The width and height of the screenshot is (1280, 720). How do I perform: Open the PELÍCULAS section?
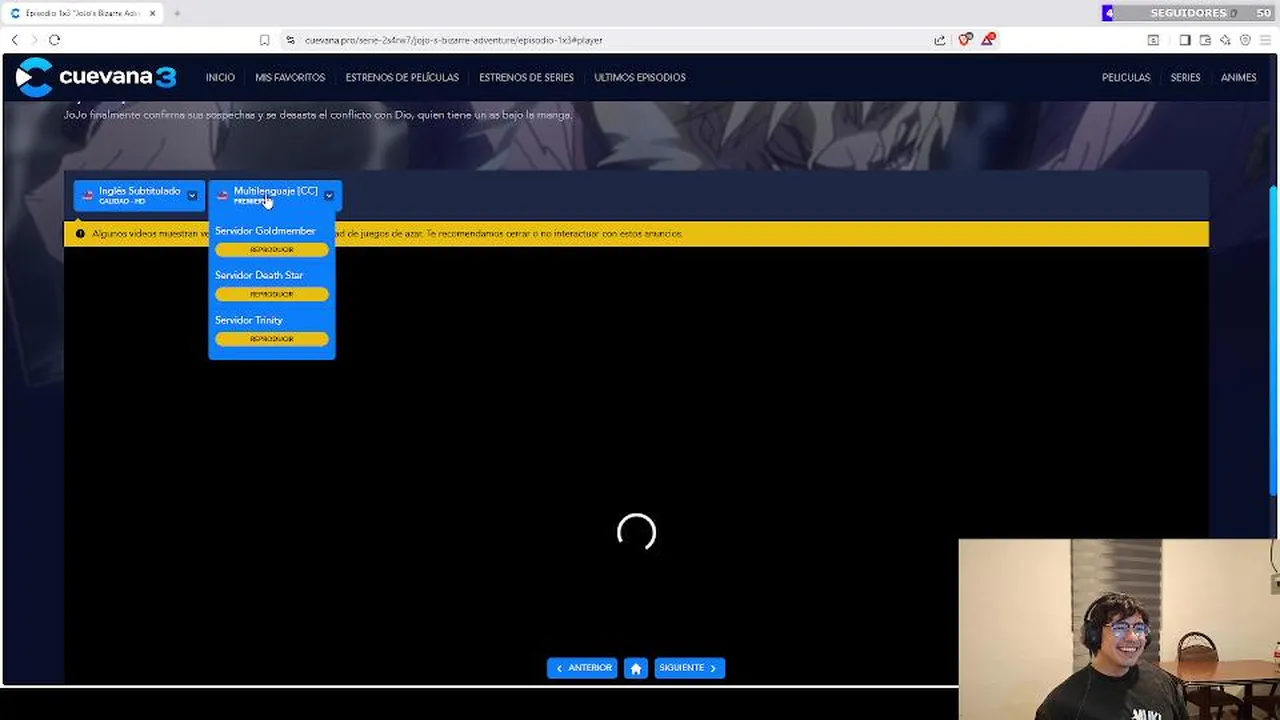[1126, 77]
